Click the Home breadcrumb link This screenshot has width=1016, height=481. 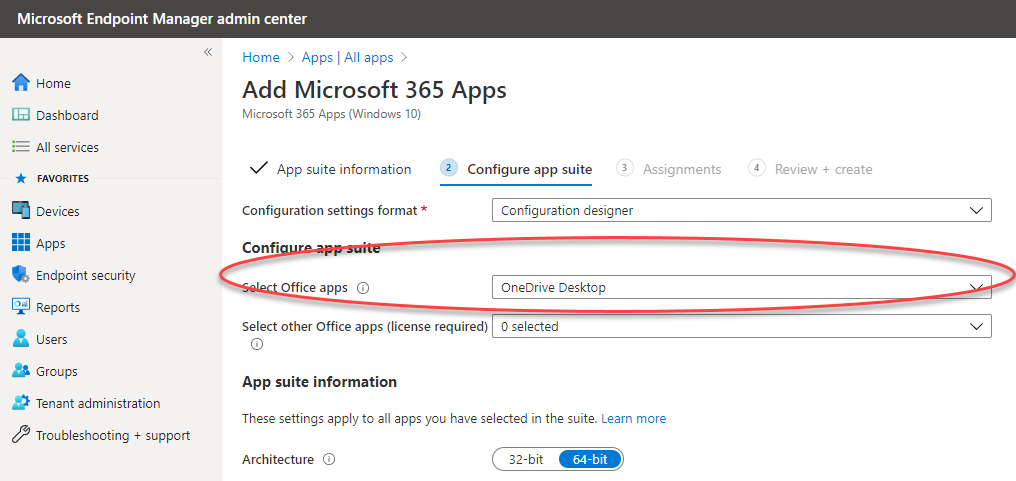(260, 57)
